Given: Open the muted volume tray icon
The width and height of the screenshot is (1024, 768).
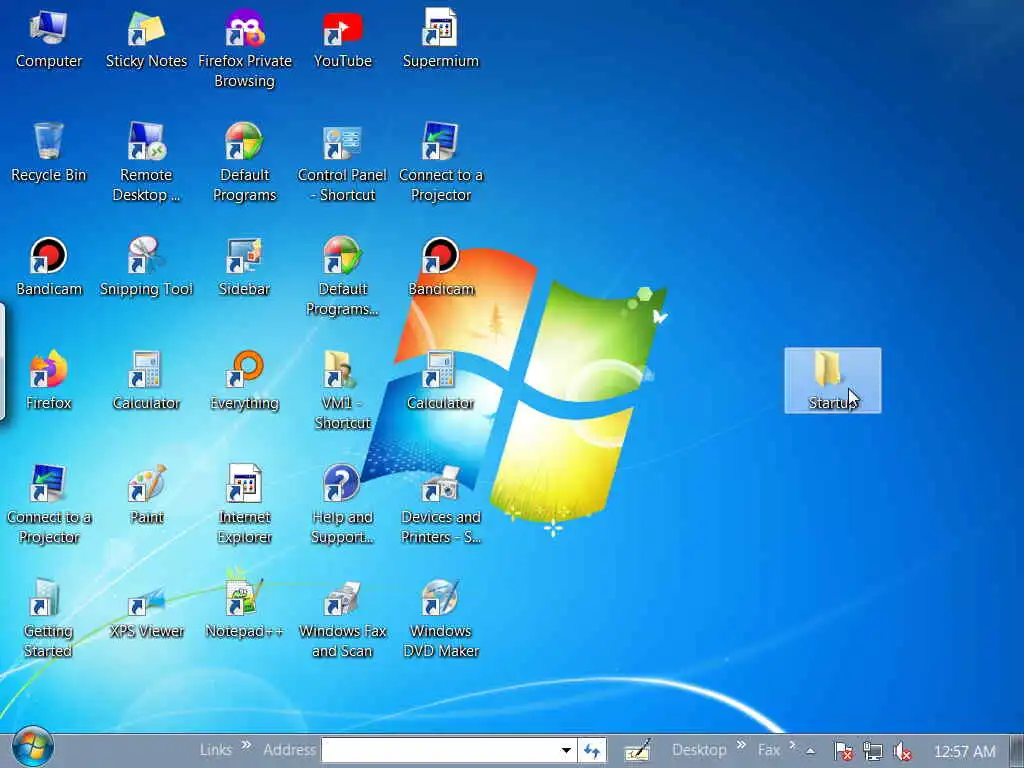Looking at the screenshot, I should pyautogui.click(x=902, y=751).
